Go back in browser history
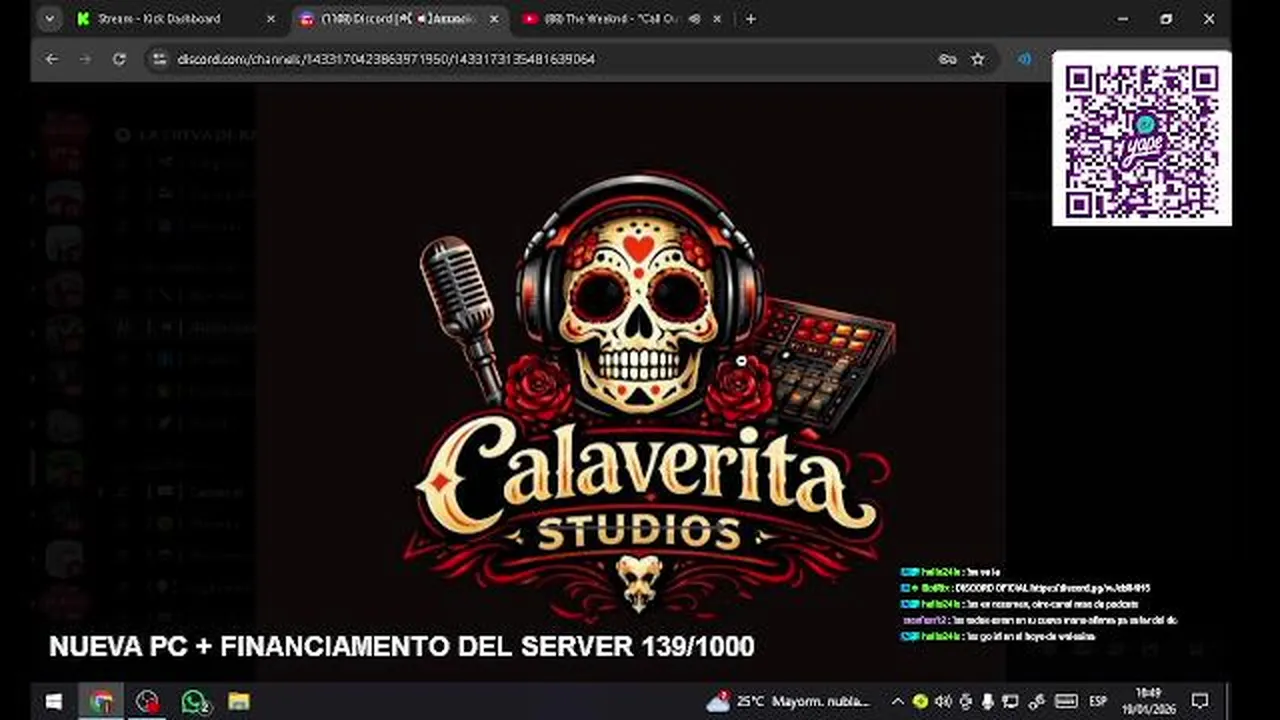Image resolution: width=1280 pixels, height=720 pixels. [52, 59]
